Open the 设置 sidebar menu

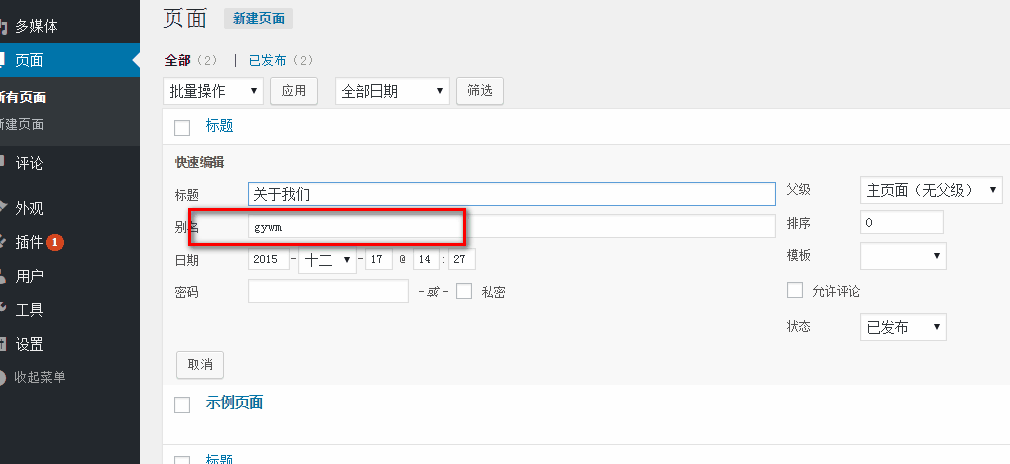[29, 344]
